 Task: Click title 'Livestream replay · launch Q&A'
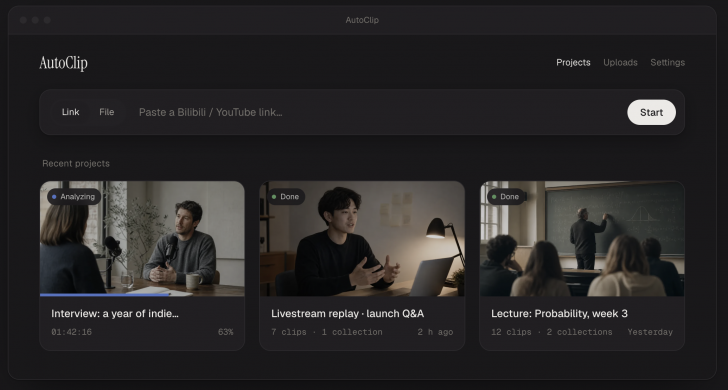point(347,313)
